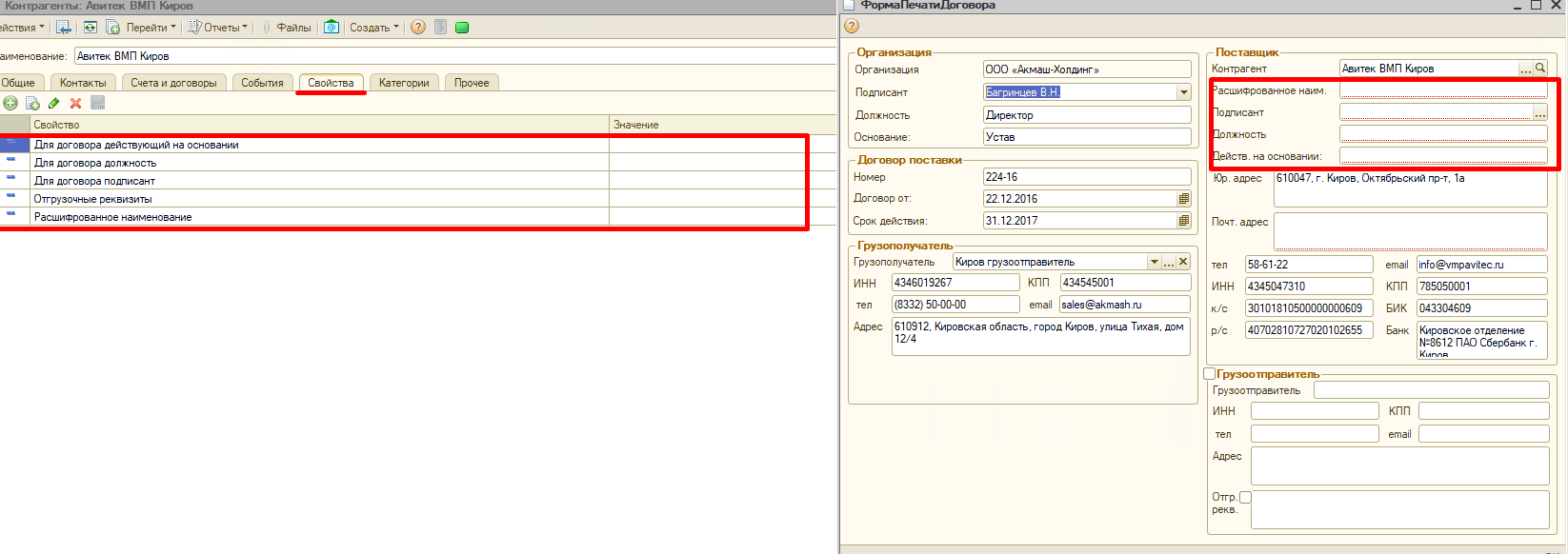Sort by Значение column header

723,125
